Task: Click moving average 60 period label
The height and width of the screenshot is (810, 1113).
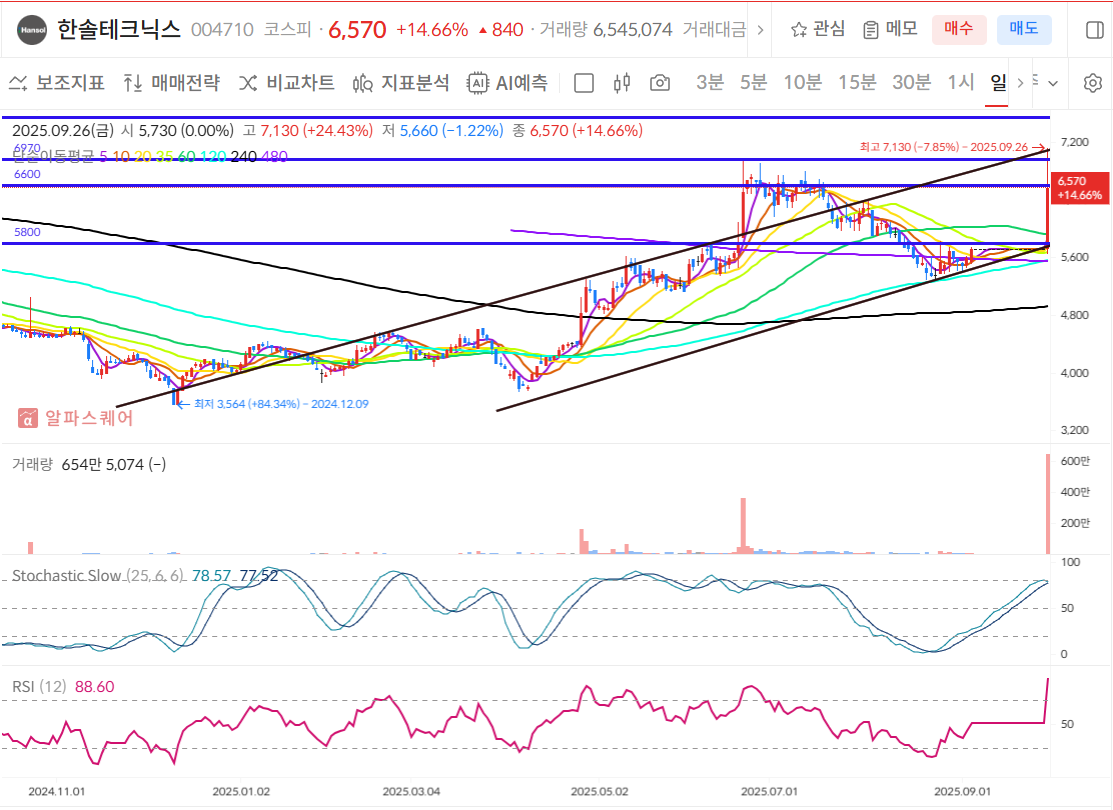Action: pos(186,156)
